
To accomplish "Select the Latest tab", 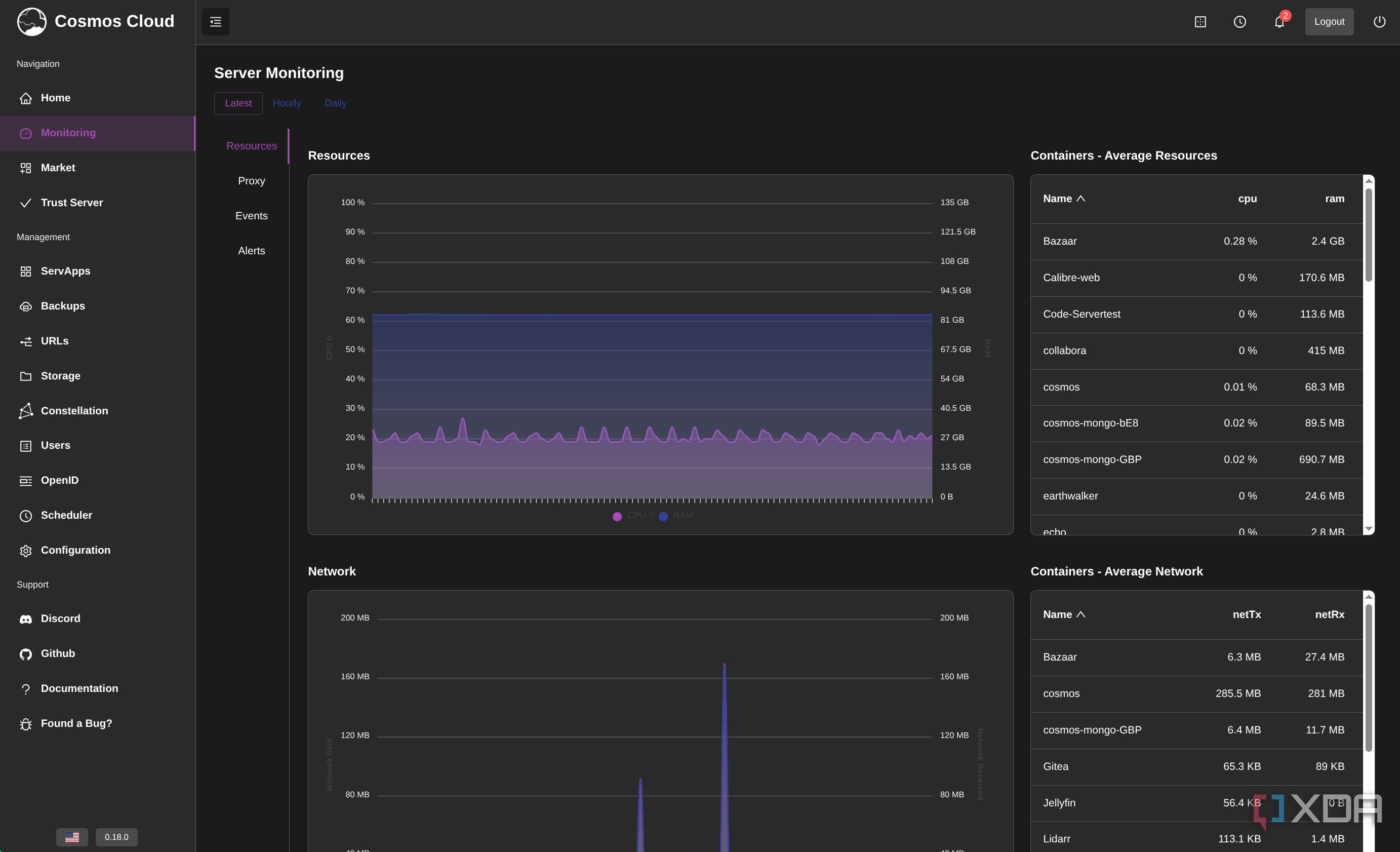I will point(238,103).
